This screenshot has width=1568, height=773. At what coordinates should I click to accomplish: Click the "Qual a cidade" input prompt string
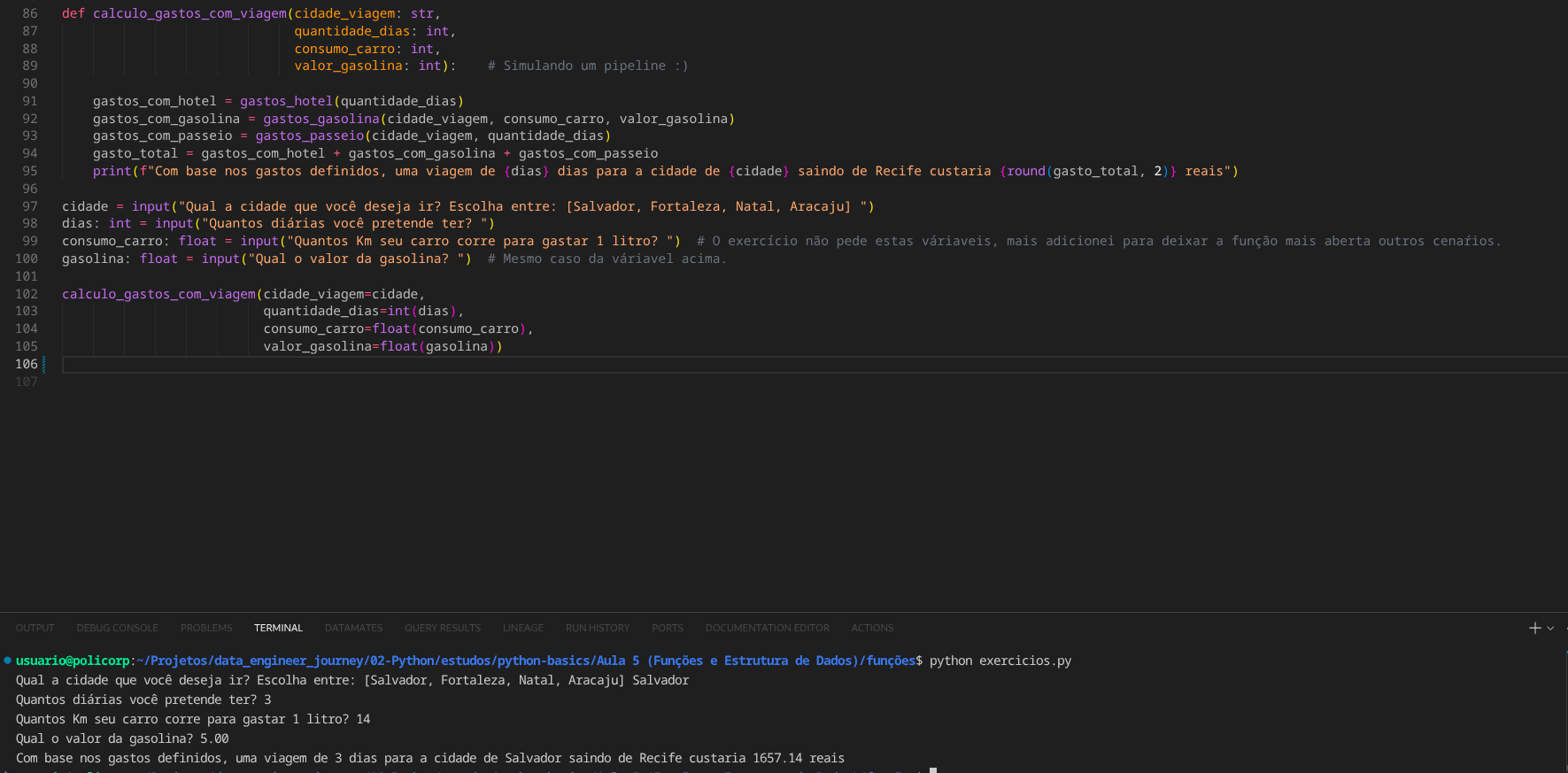coord(522,206)
